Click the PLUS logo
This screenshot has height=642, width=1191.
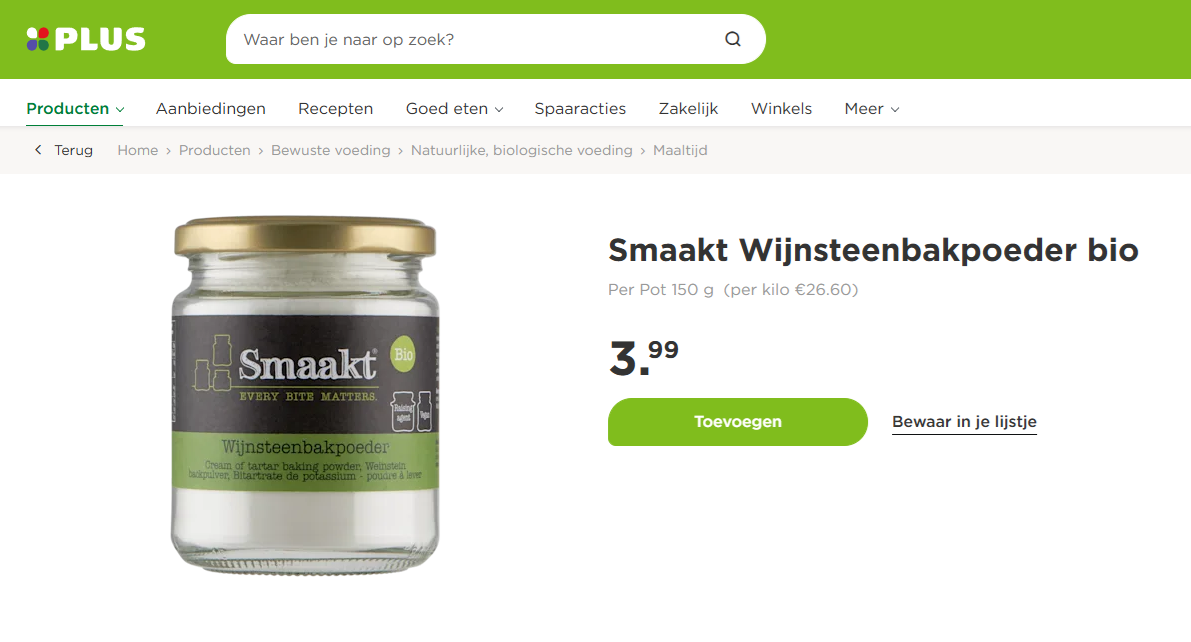point(86,40)
